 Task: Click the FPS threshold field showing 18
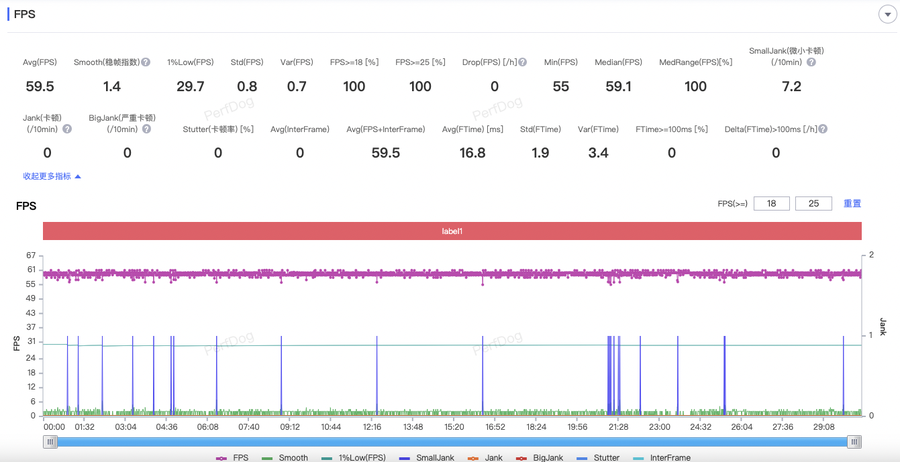pyautogui.click(x=771, y=203)
